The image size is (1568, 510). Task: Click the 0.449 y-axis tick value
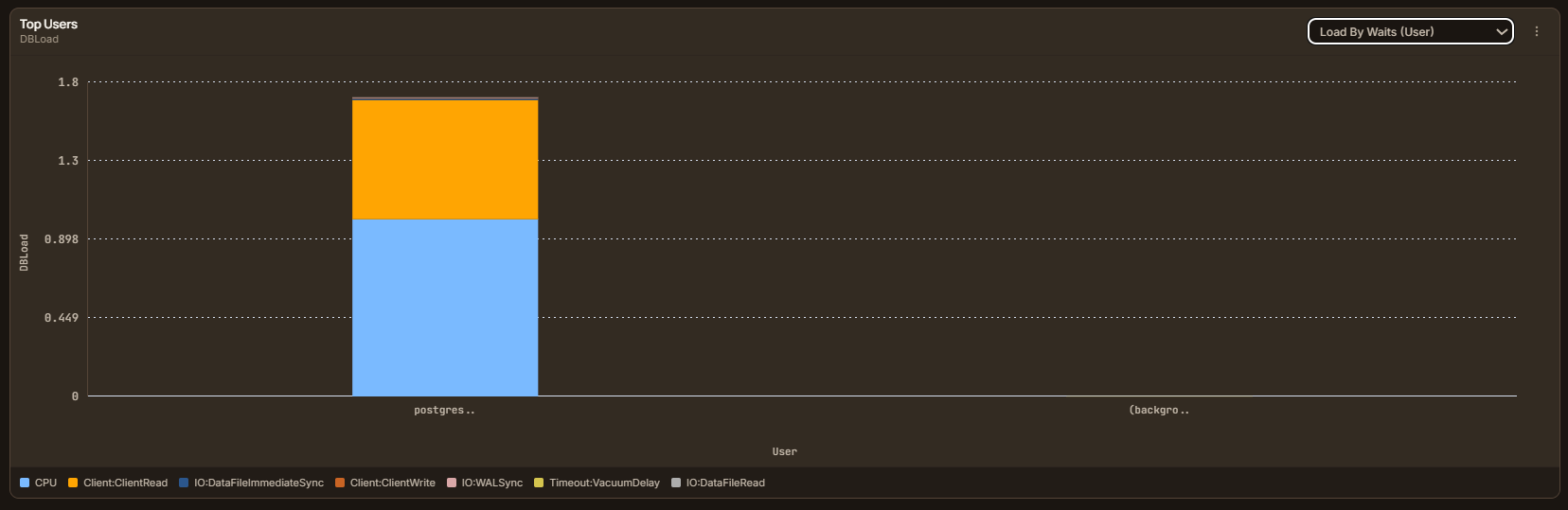(x=62, y=318)
